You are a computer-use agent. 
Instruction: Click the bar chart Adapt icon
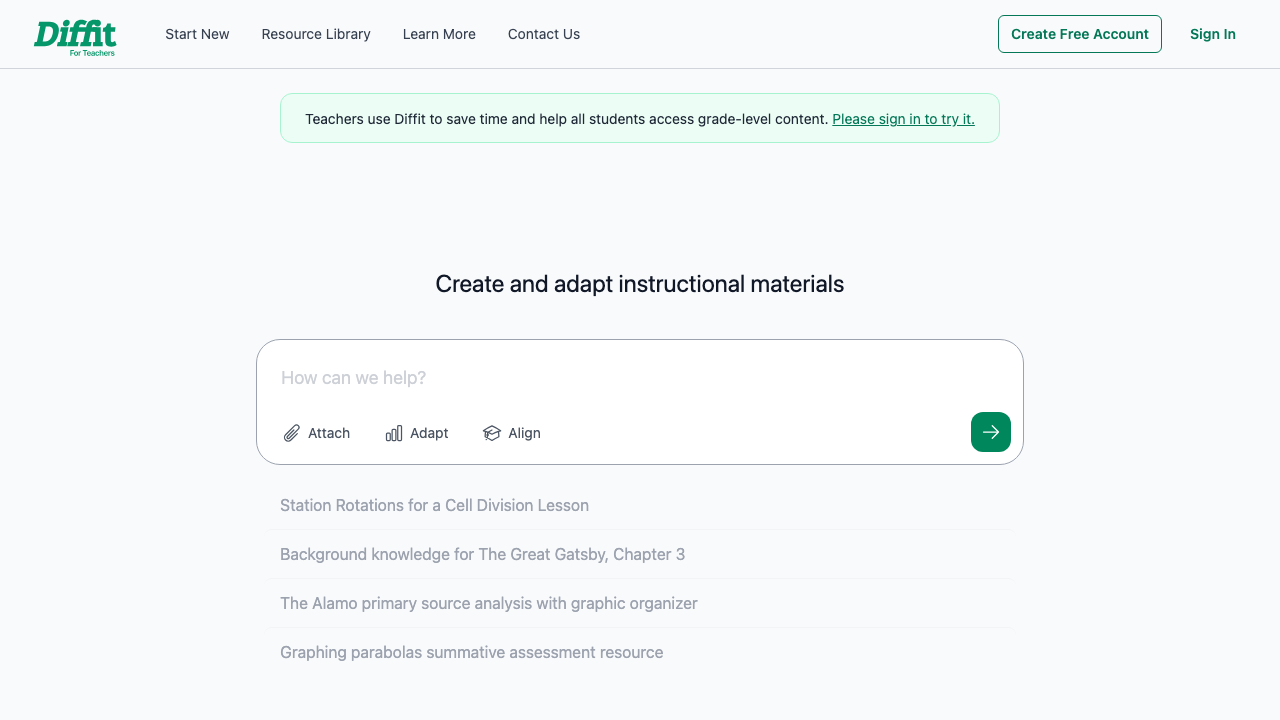click(x=394, y=433)
